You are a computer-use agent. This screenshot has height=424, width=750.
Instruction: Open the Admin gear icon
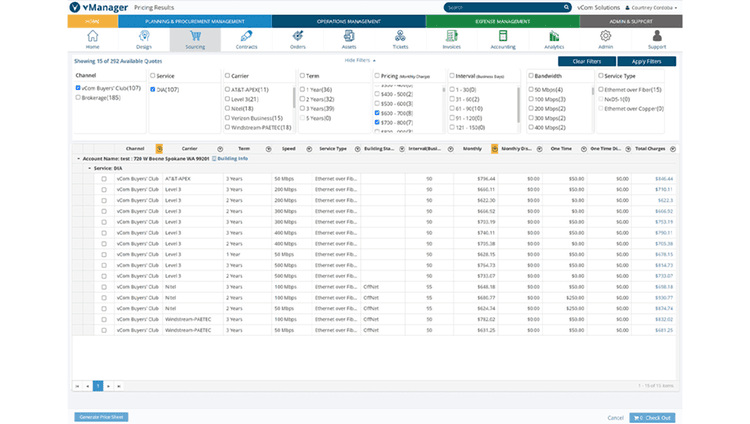click(x=606, y=36)
